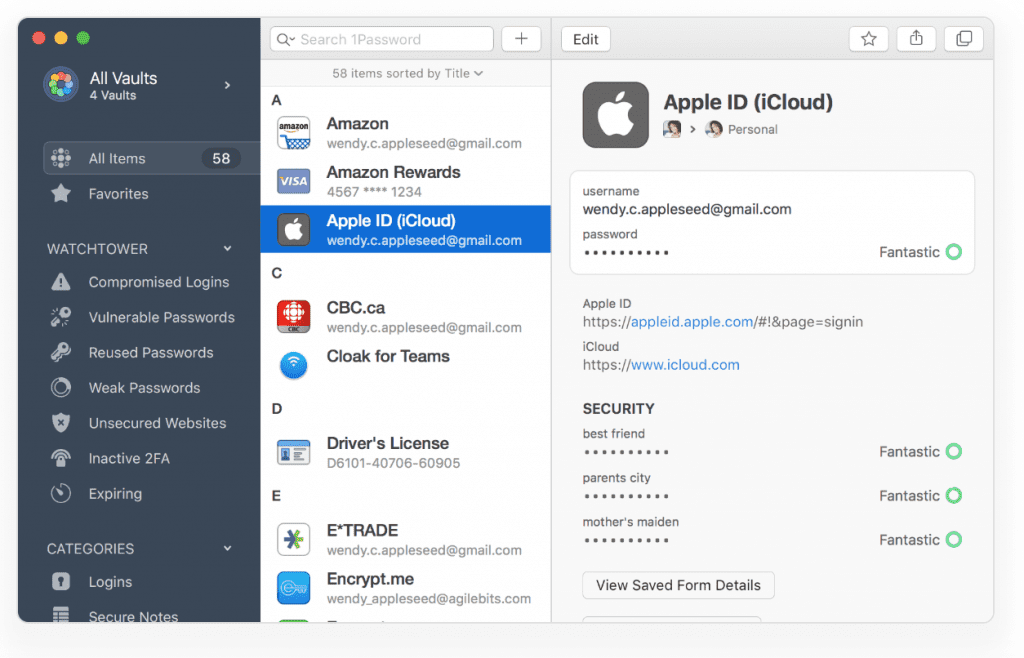Open Inactive 2FA signal icon
Screen dimensions: 1024x658
[61, 458]
